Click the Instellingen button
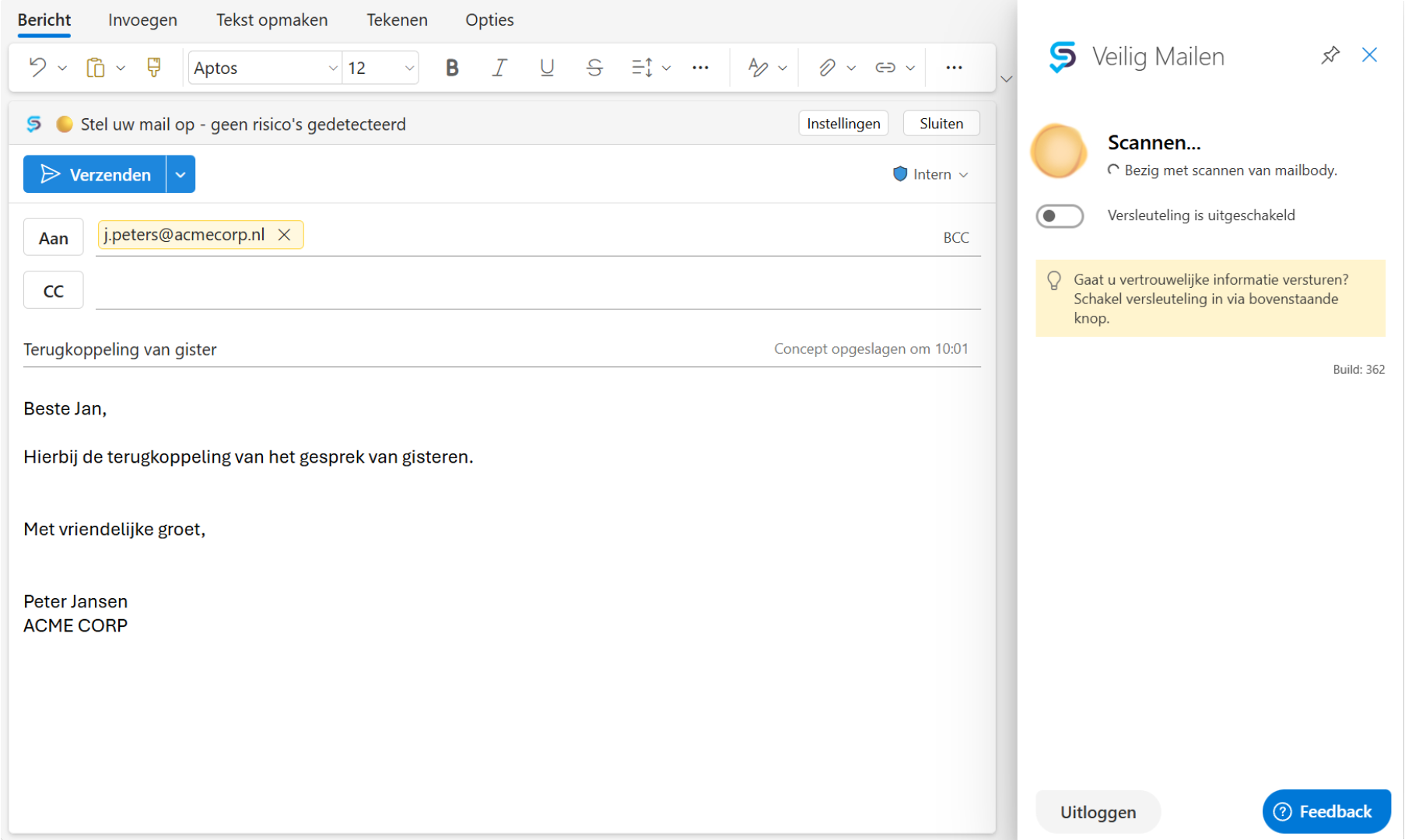The width and height of the screenshot is (1405, 840). pyautogui.click(x=843, y=124)
